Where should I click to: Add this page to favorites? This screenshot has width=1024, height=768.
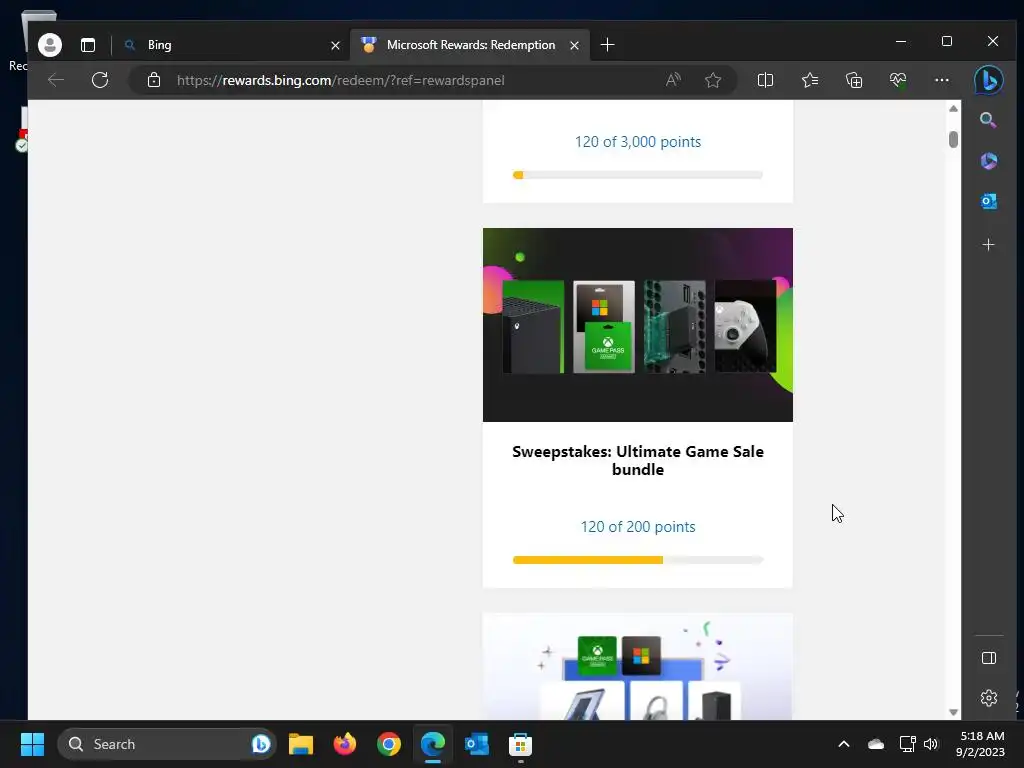tap(712, 80)
